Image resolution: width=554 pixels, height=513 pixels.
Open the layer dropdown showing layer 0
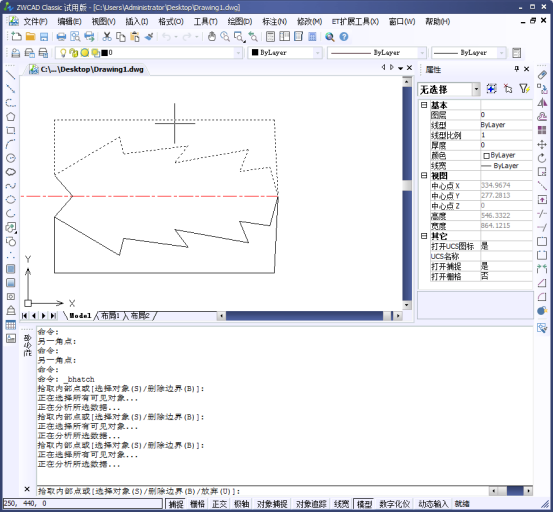[x=149, y=53]
